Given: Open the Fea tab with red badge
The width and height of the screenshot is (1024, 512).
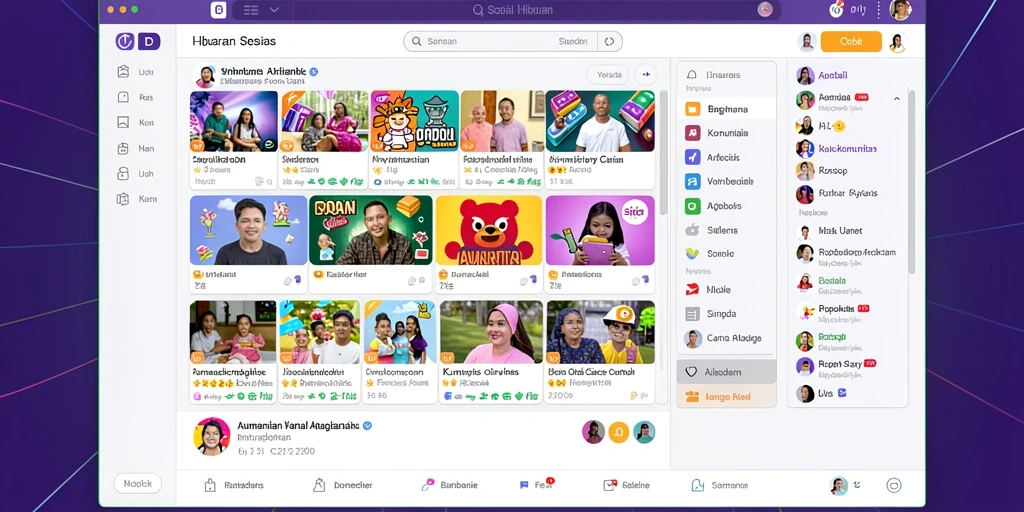Looking at the screenshot, I should point(536,485).
